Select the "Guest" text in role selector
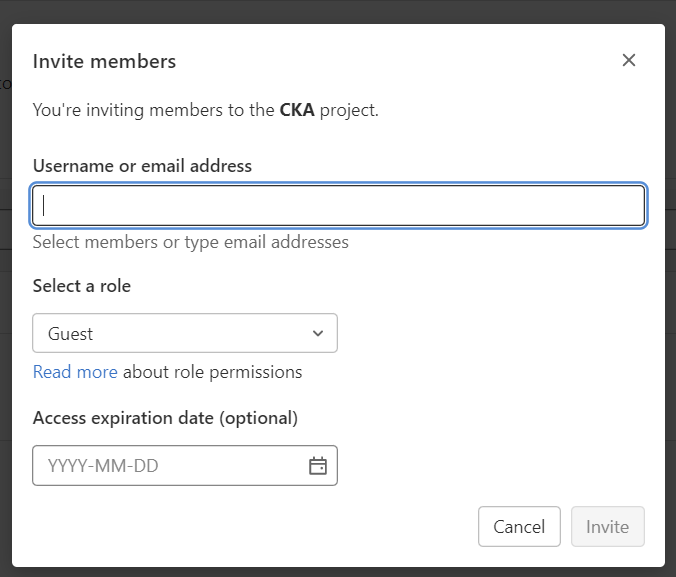Image resolution: width=676 pixels, height=577 pixels. 70,333
